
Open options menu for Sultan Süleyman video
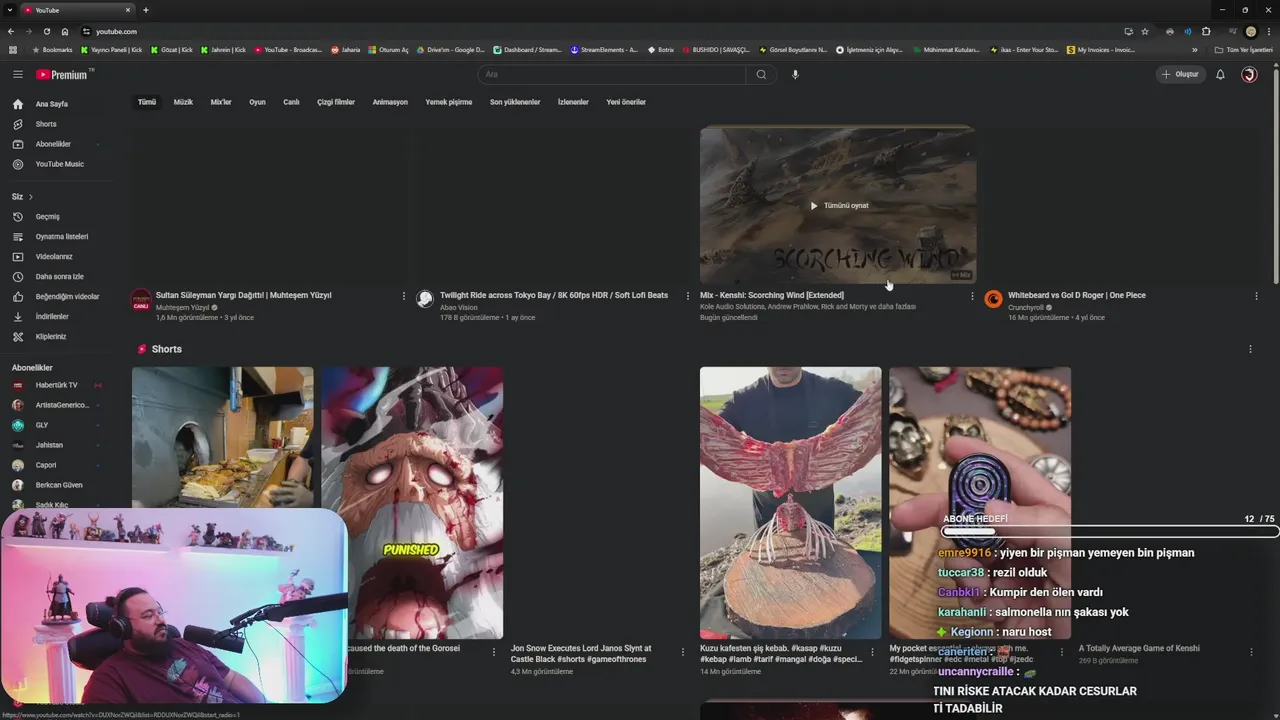(404, 296)
